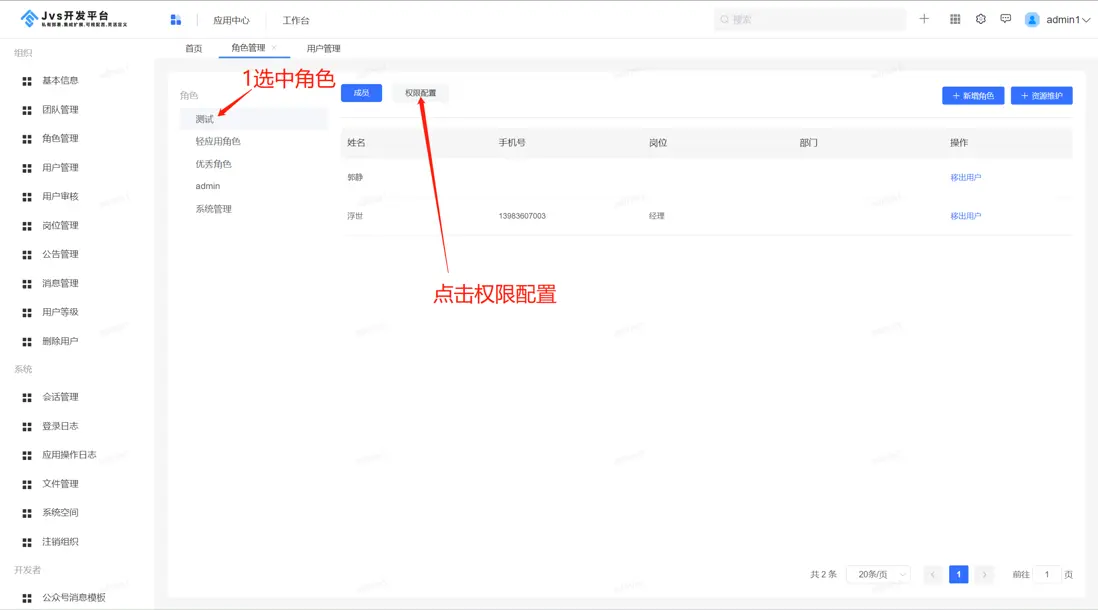The height and width of the screenshot is (610, 1098).
Task: Click icon next to 基本信息
Action: (27, 81)
